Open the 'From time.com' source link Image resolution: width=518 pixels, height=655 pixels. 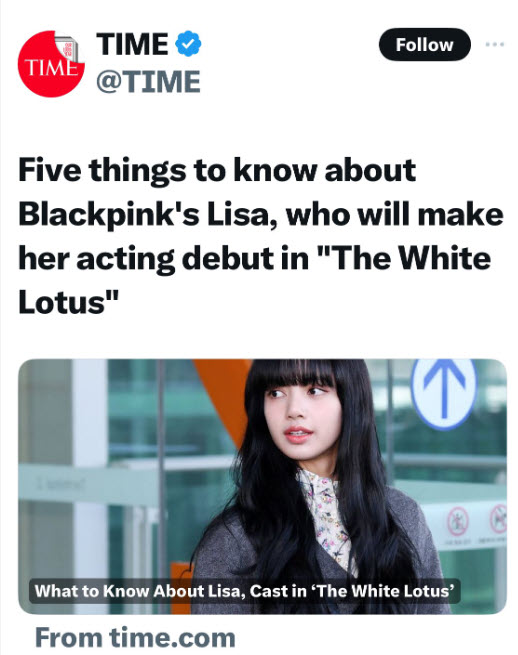[135, 637]
